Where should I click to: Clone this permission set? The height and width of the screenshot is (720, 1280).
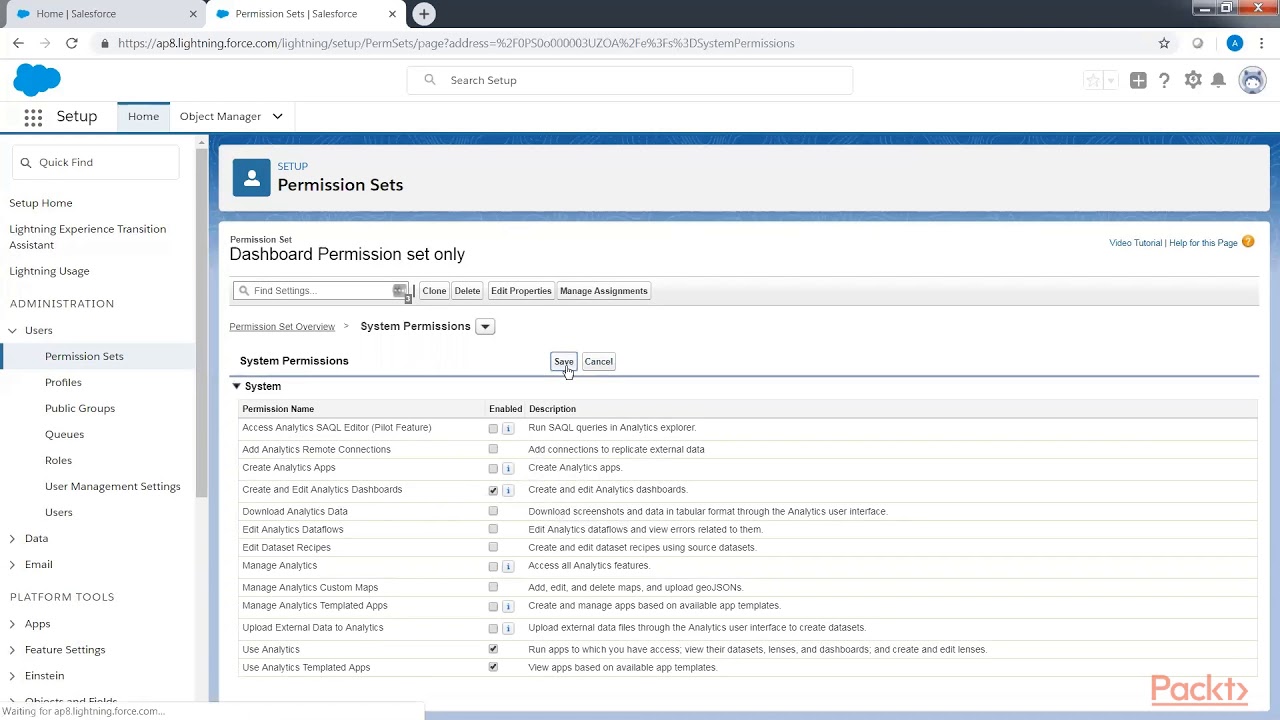(434, 291)
